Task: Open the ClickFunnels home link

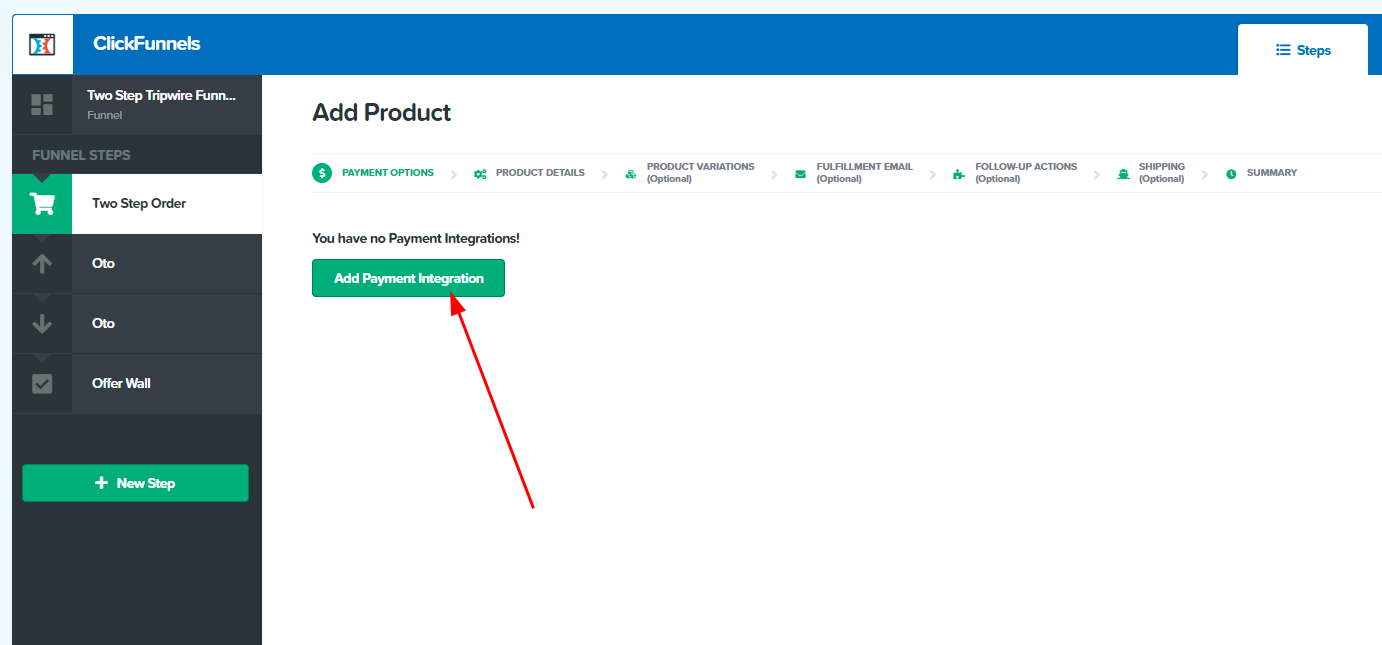Action: click(x=146, y=44)
